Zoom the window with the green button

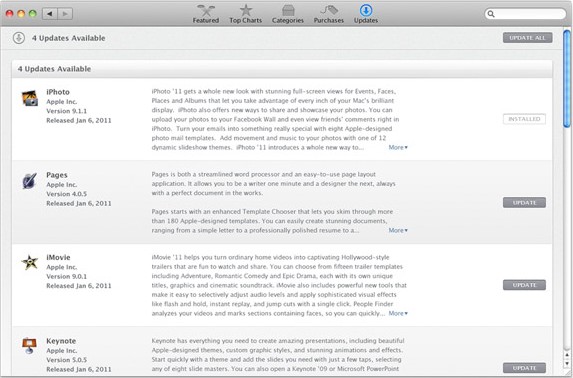[x=33, y=14]
